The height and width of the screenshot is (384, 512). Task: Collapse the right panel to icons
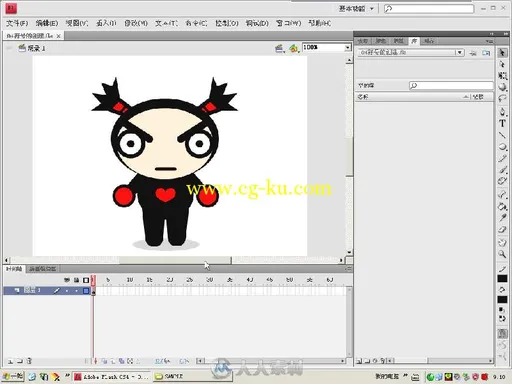coord(506,34)
